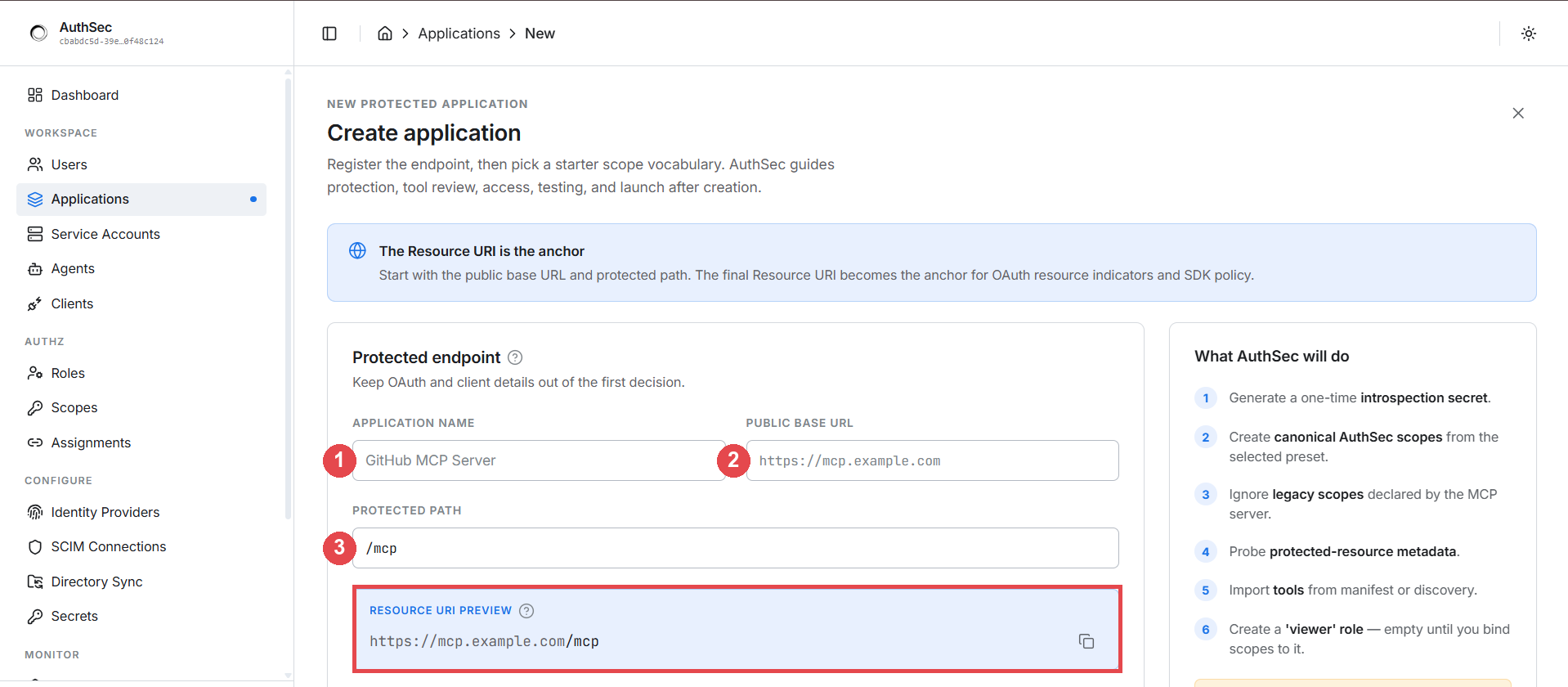Click Applications breadcrumb link
Viewport: 1568px width, 687px height.
(459, 34)
